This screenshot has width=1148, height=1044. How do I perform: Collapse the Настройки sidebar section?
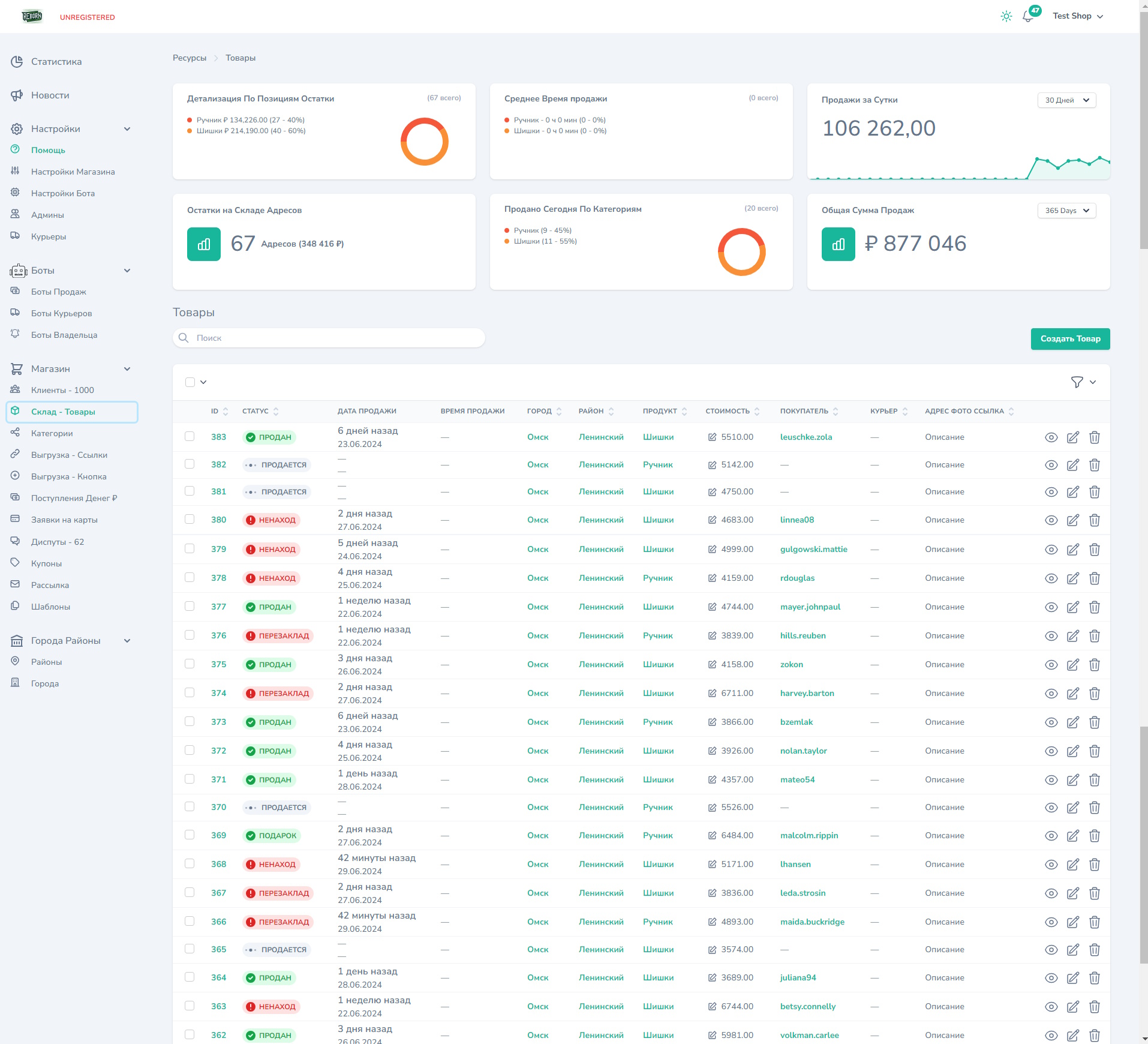point(127,129)
